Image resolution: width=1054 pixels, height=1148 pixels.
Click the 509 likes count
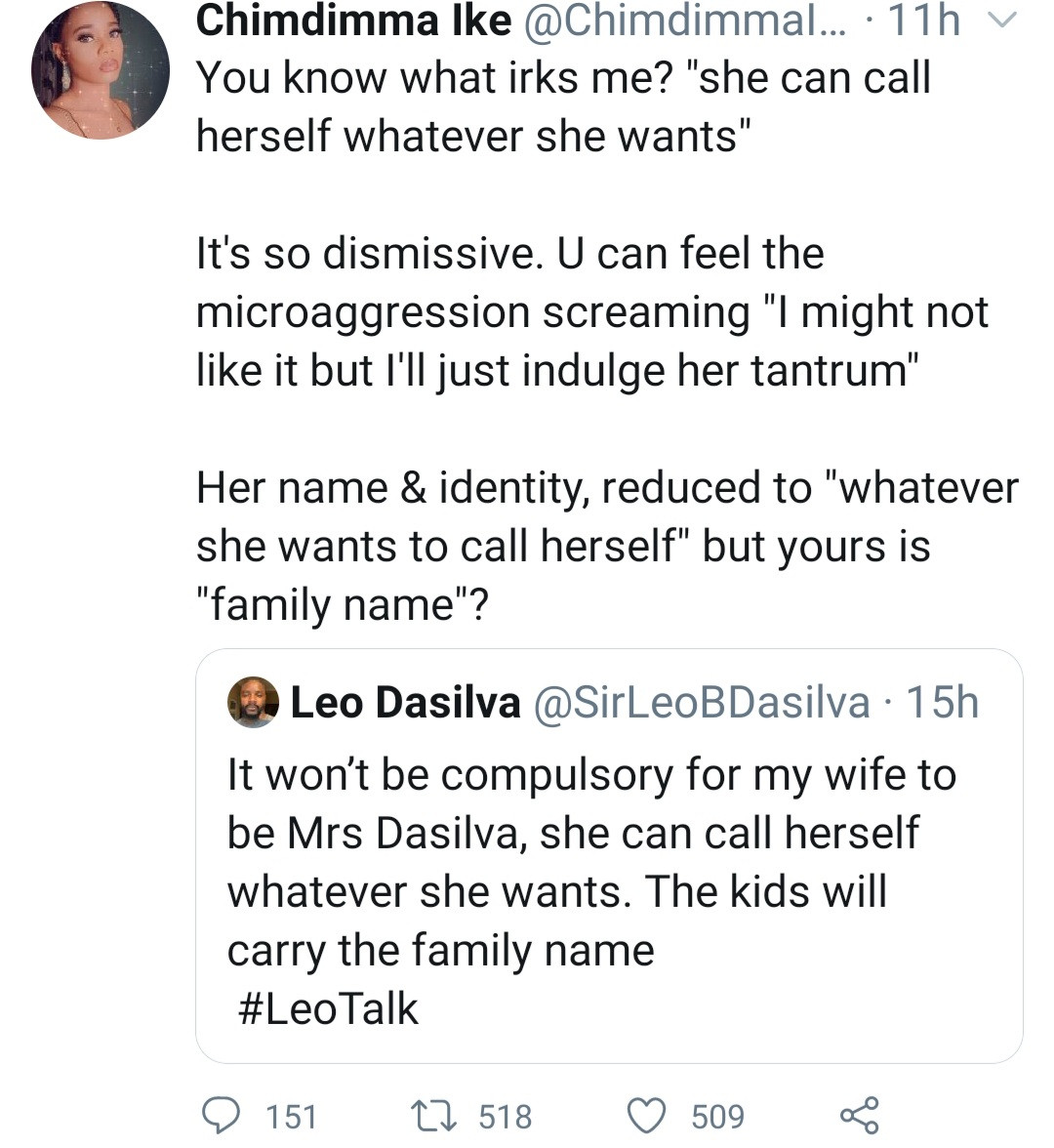(717, 1116)
